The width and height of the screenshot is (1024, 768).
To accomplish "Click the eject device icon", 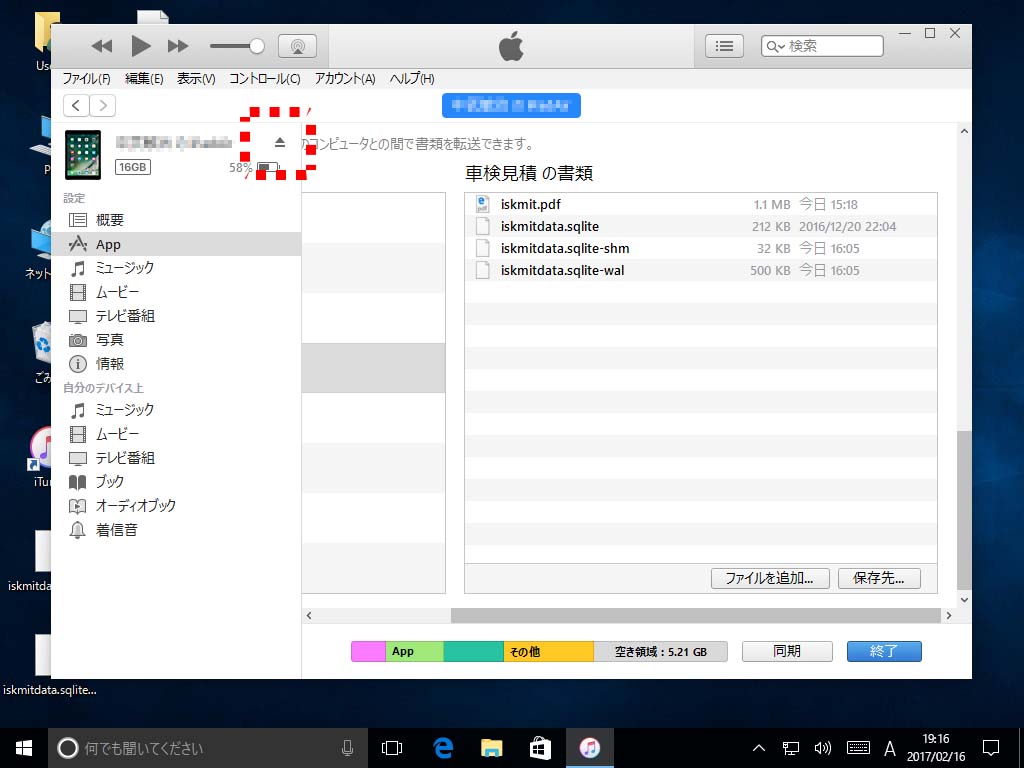I will pos(280,143).
